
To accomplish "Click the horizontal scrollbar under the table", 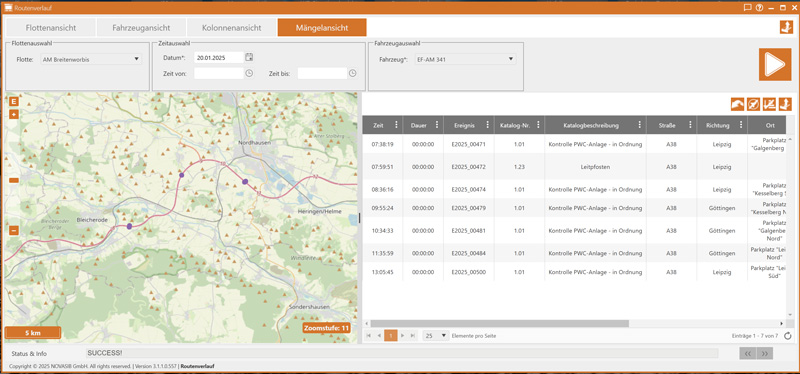I will (499, 323).
